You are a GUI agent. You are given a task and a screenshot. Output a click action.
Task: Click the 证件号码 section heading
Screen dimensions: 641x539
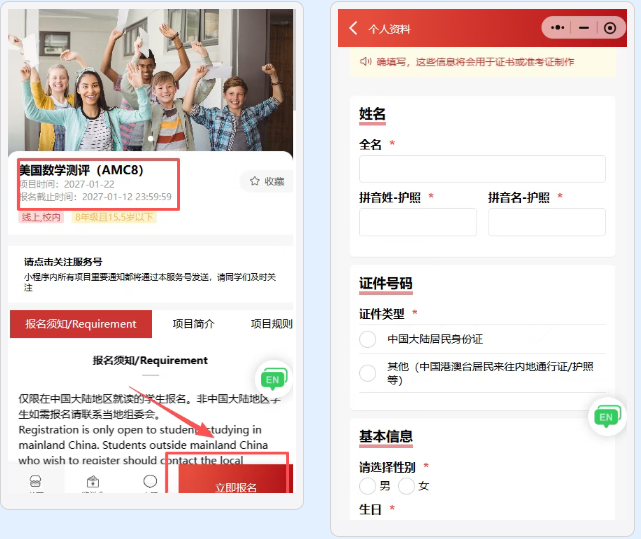pos(385,283)
